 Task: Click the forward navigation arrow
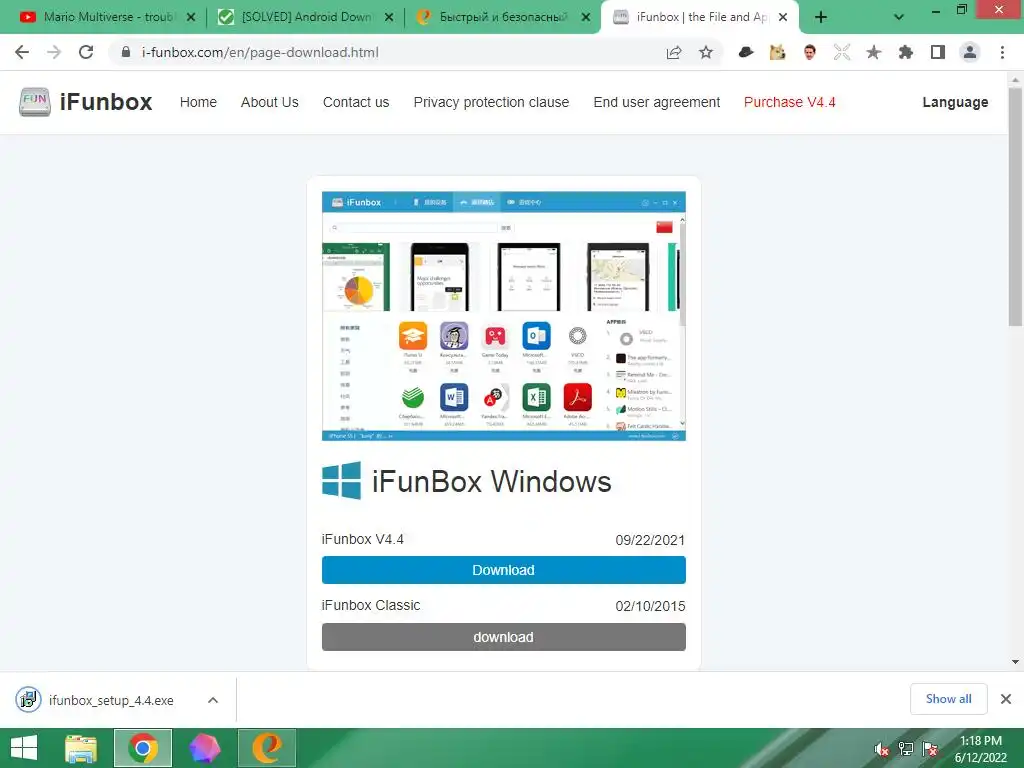[54, 52]
